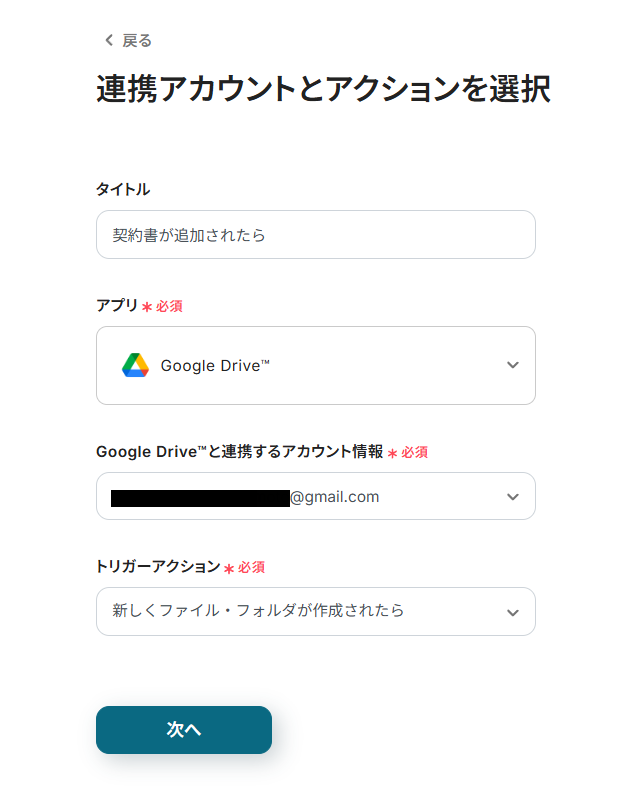Click the back chevron arrow icon
Viewport: 626px width, 789px height.
tap(109, 41)
